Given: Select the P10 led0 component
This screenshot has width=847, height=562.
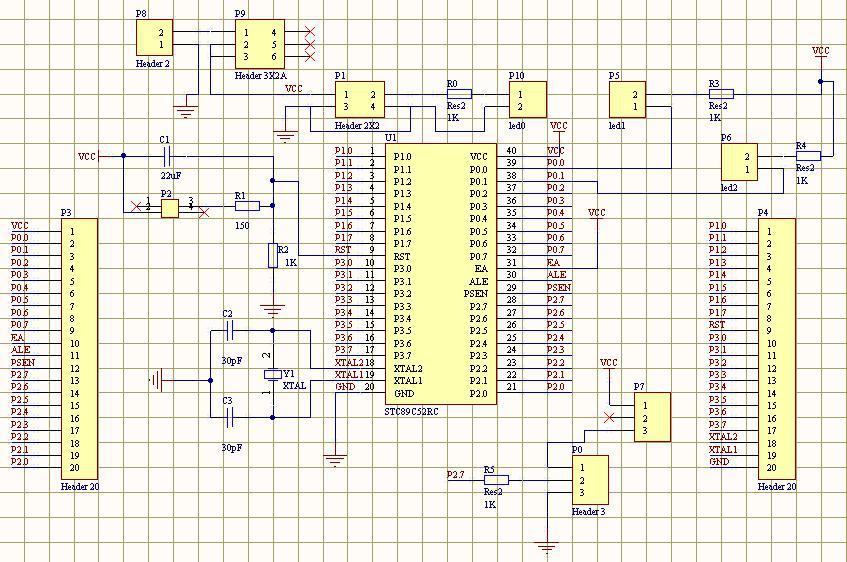Looking at the screenshot, I should click(x=528, y=100).
